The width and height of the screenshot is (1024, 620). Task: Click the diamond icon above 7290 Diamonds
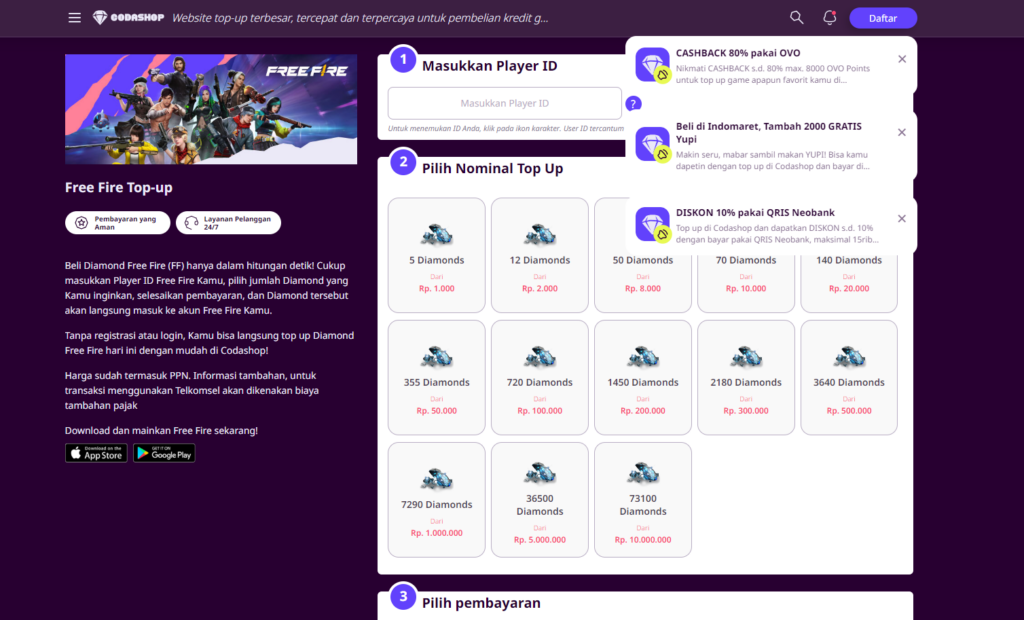[437, 479]
